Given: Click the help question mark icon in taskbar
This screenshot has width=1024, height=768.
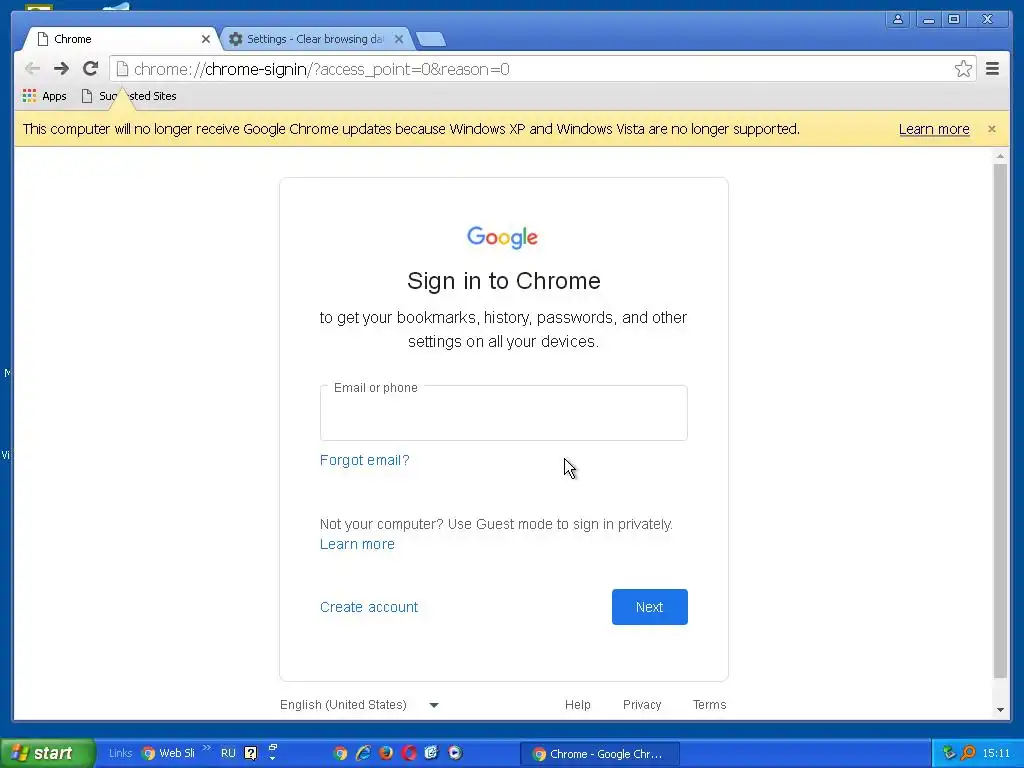Looking at the screenshot, I should 251,753.
